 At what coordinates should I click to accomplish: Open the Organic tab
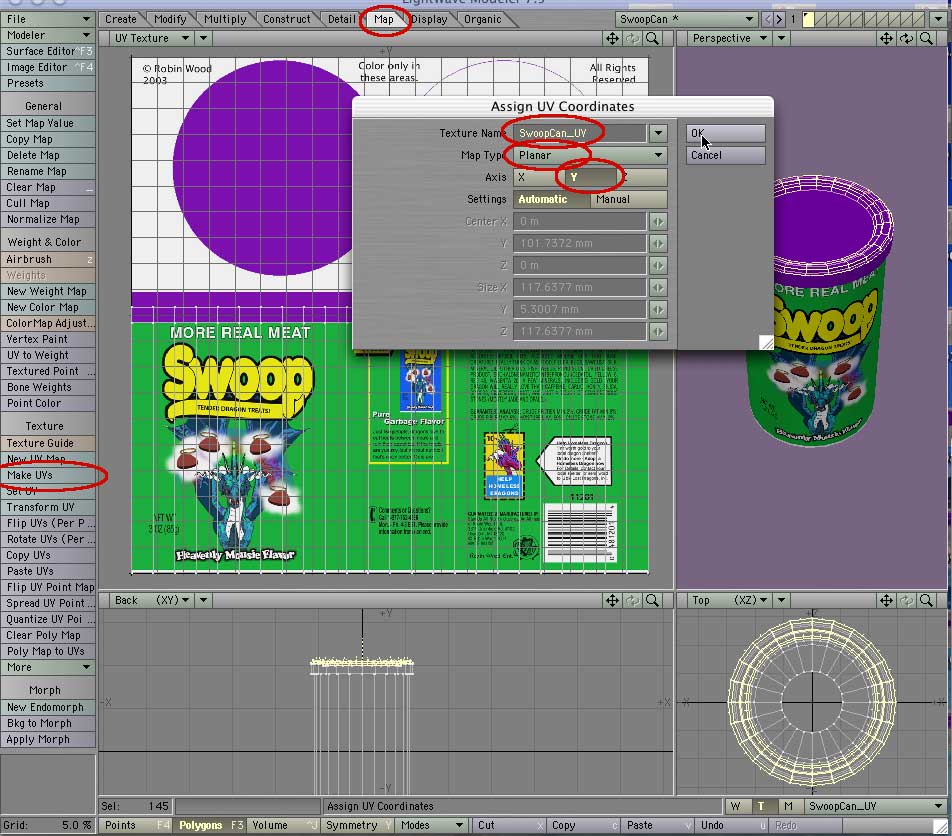(483, 19)
